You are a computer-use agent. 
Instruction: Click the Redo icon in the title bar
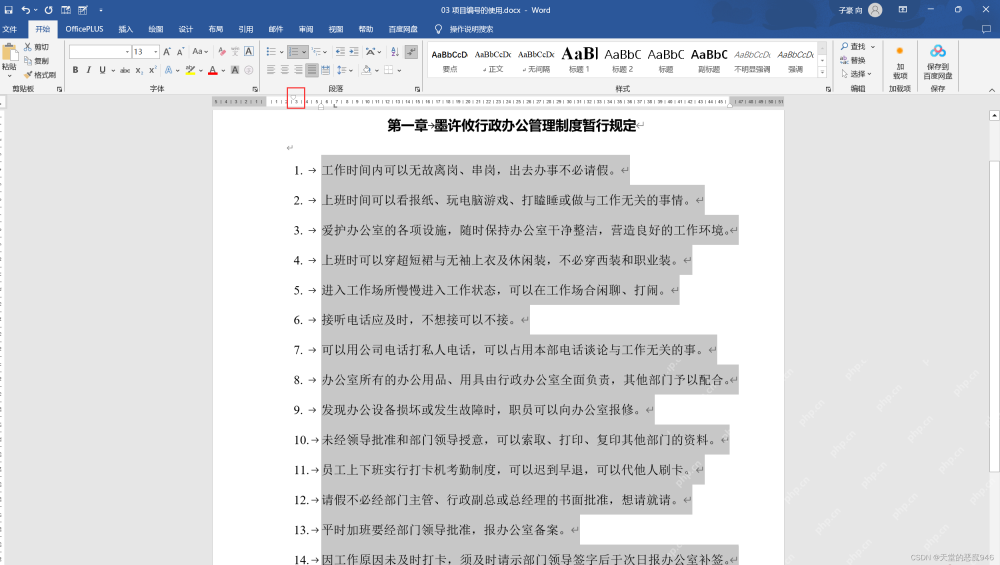click(48, 10)
